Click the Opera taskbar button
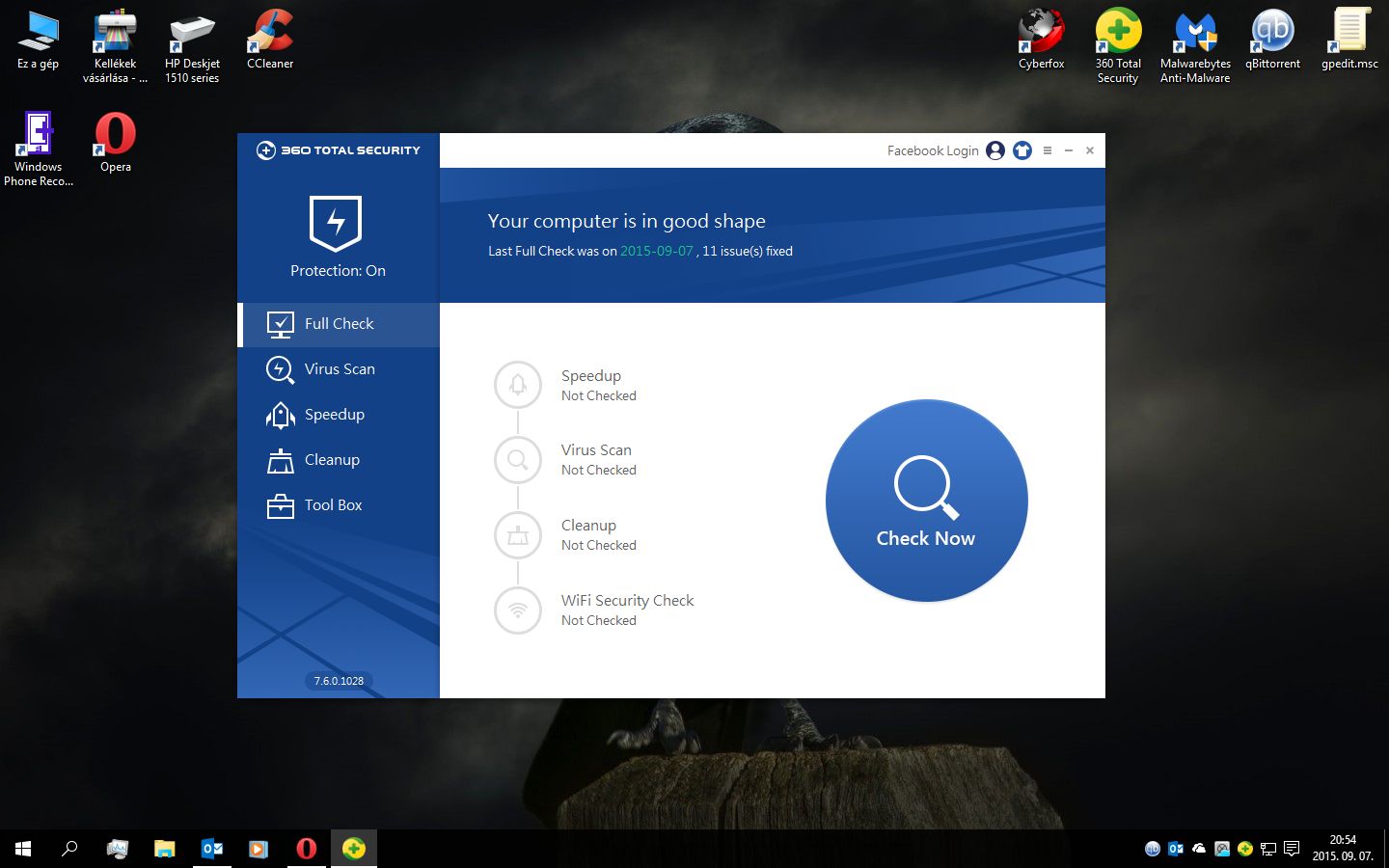The width and height of the screenshot is (1389, 868). [x=307, y=849]
